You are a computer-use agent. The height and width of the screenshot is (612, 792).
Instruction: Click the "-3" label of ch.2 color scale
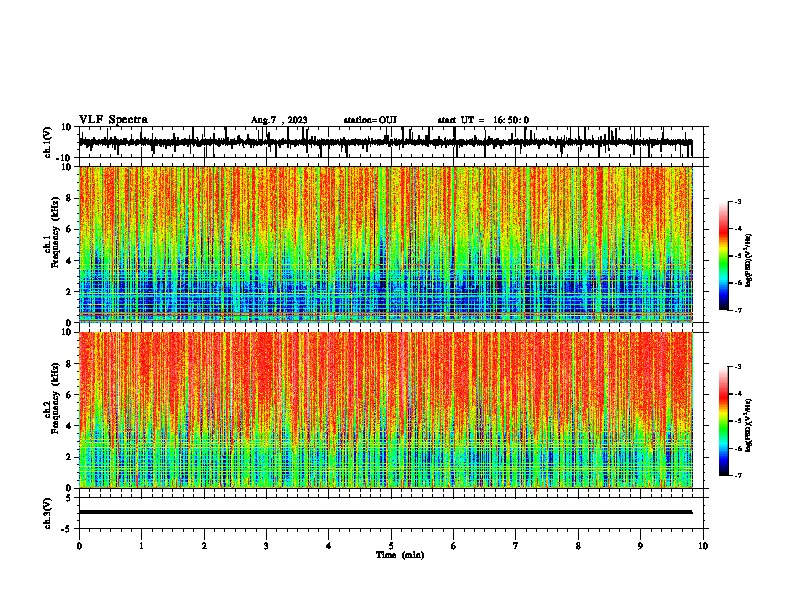(737, 367)
